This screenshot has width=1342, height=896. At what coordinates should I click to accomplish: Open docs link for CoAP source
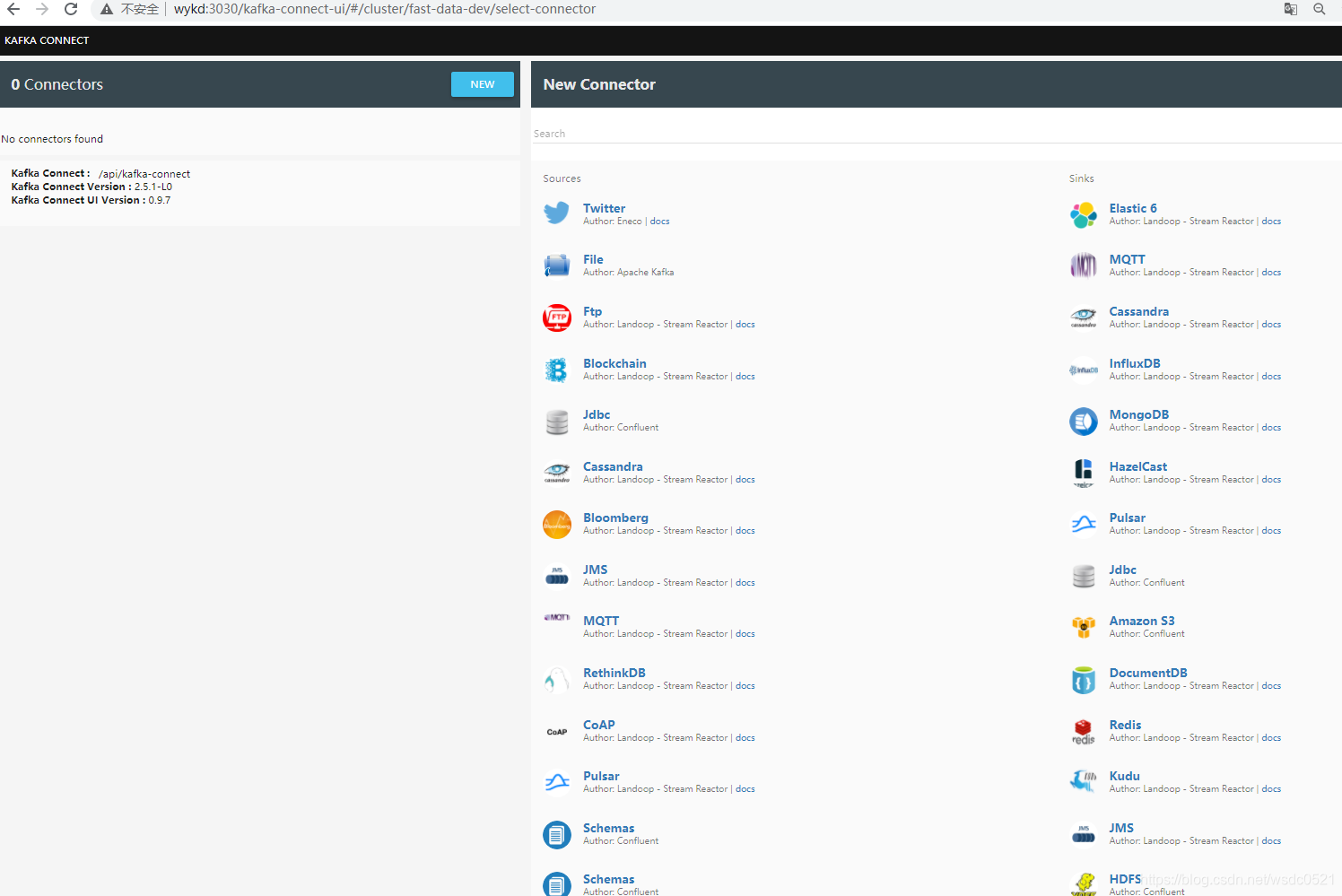point(745,738)
